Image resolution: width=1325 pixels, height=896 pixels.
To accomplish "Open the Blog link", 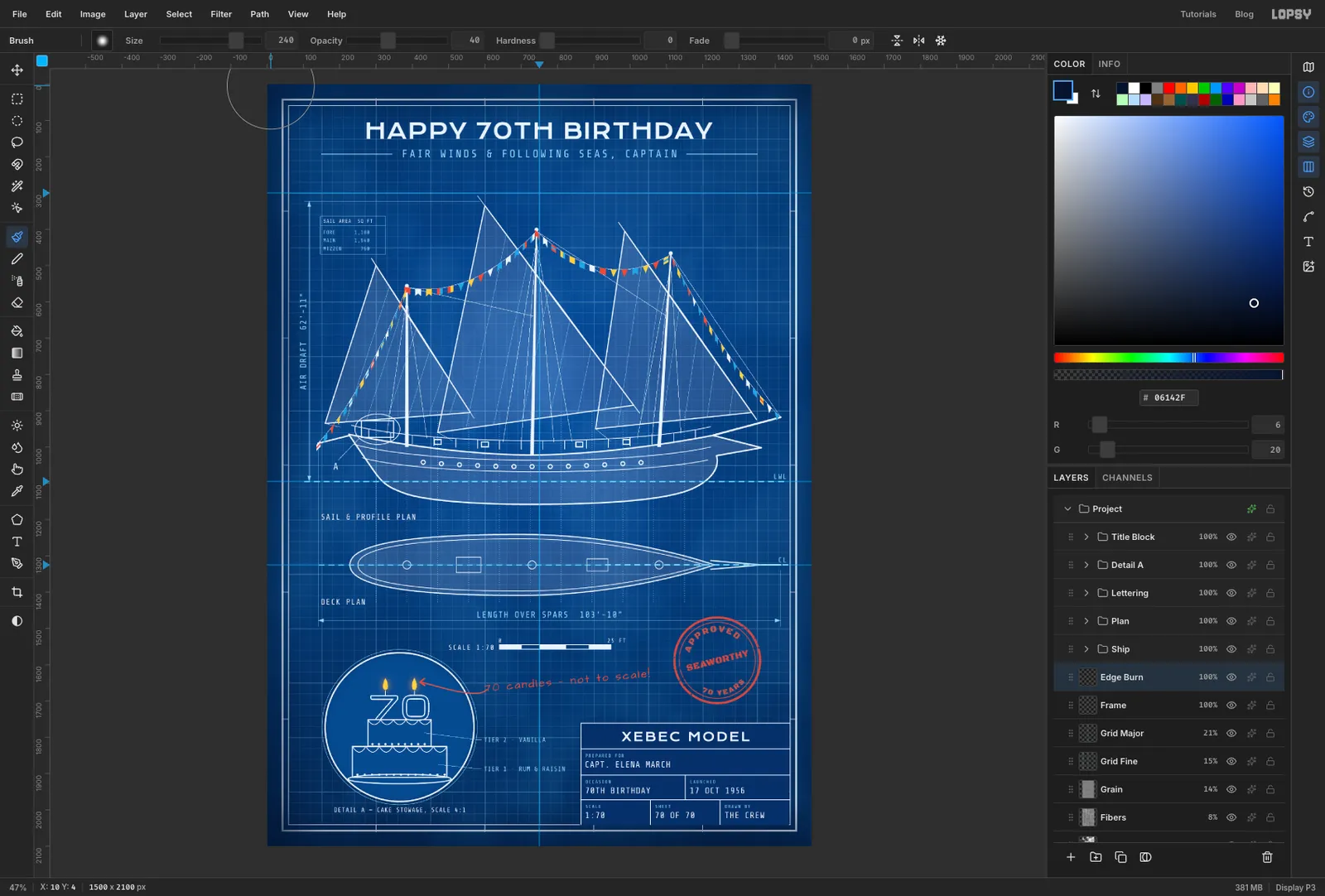I will 1244,14.
